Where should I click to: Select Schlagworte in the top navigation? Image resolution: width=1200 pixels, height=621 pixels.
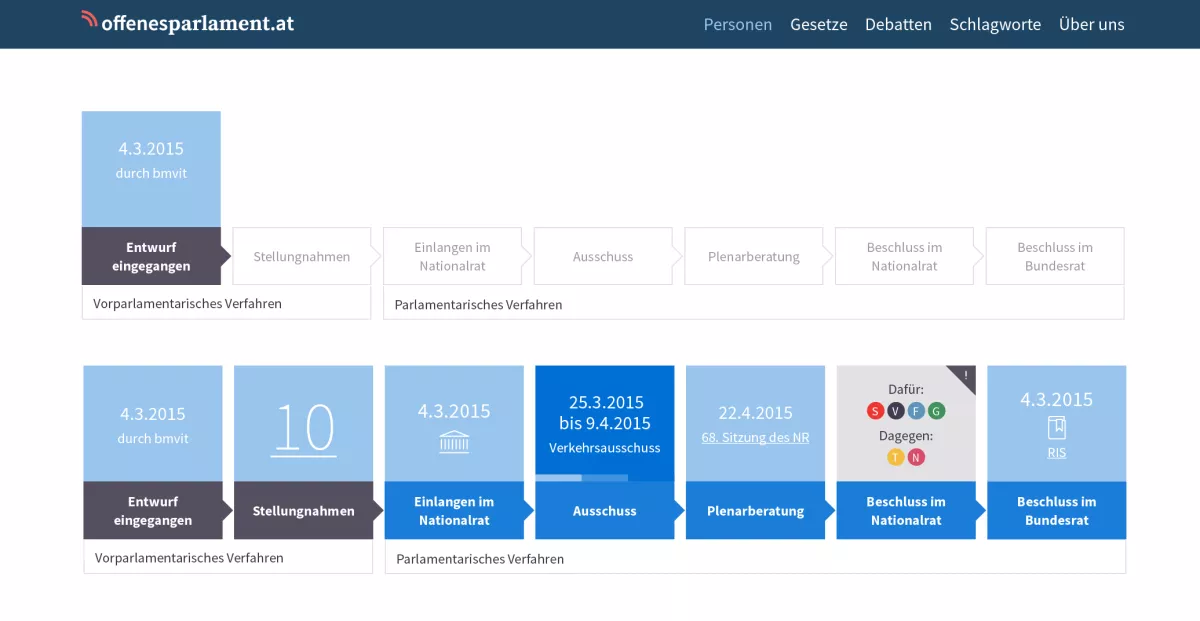[995, 24]
